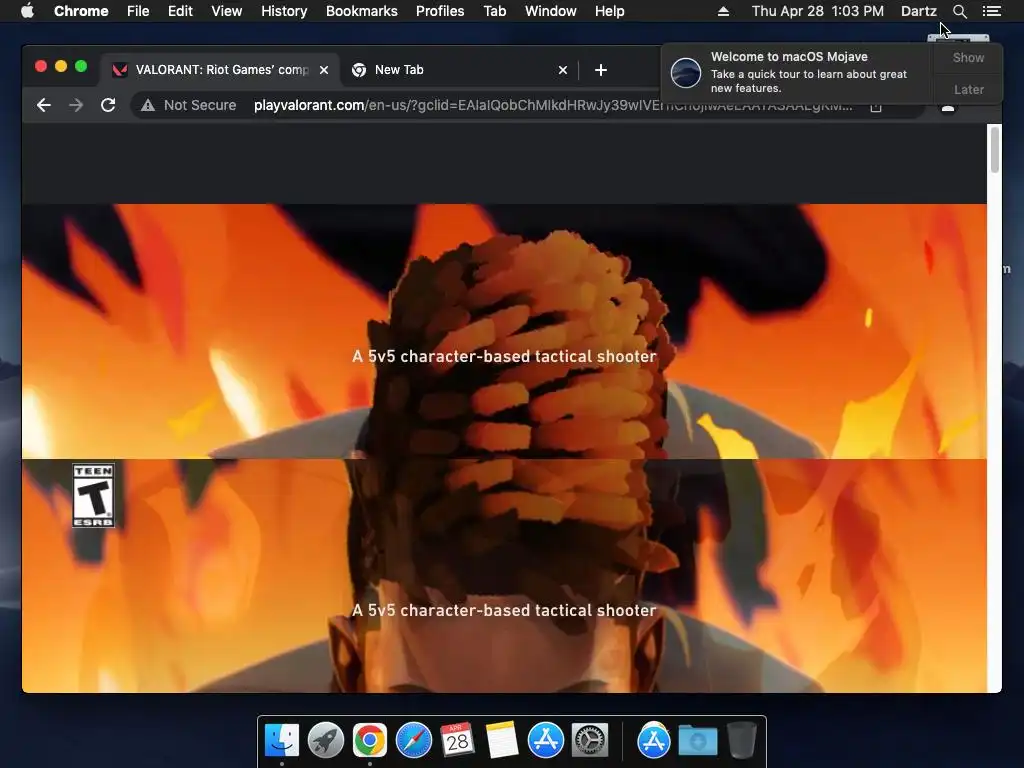This screenshot has height=768, width=1024.
Task: Open Notification Center list icon
Action: [x=991, y=11]
